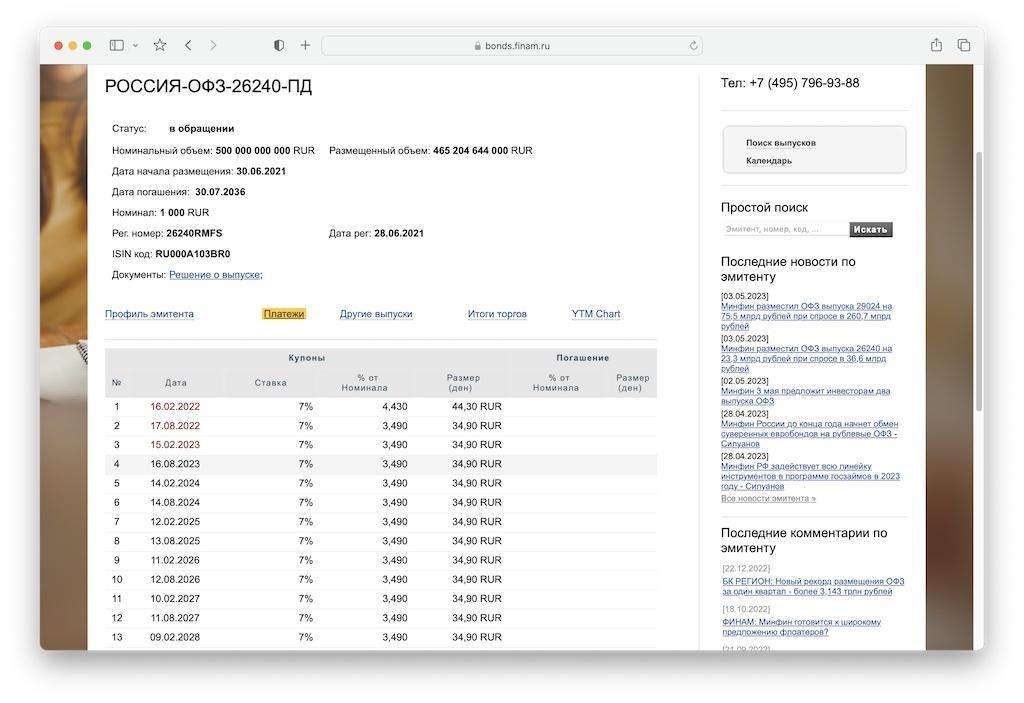
Task: Open a new tab with plus icon
Action: (x=305, y=45)
